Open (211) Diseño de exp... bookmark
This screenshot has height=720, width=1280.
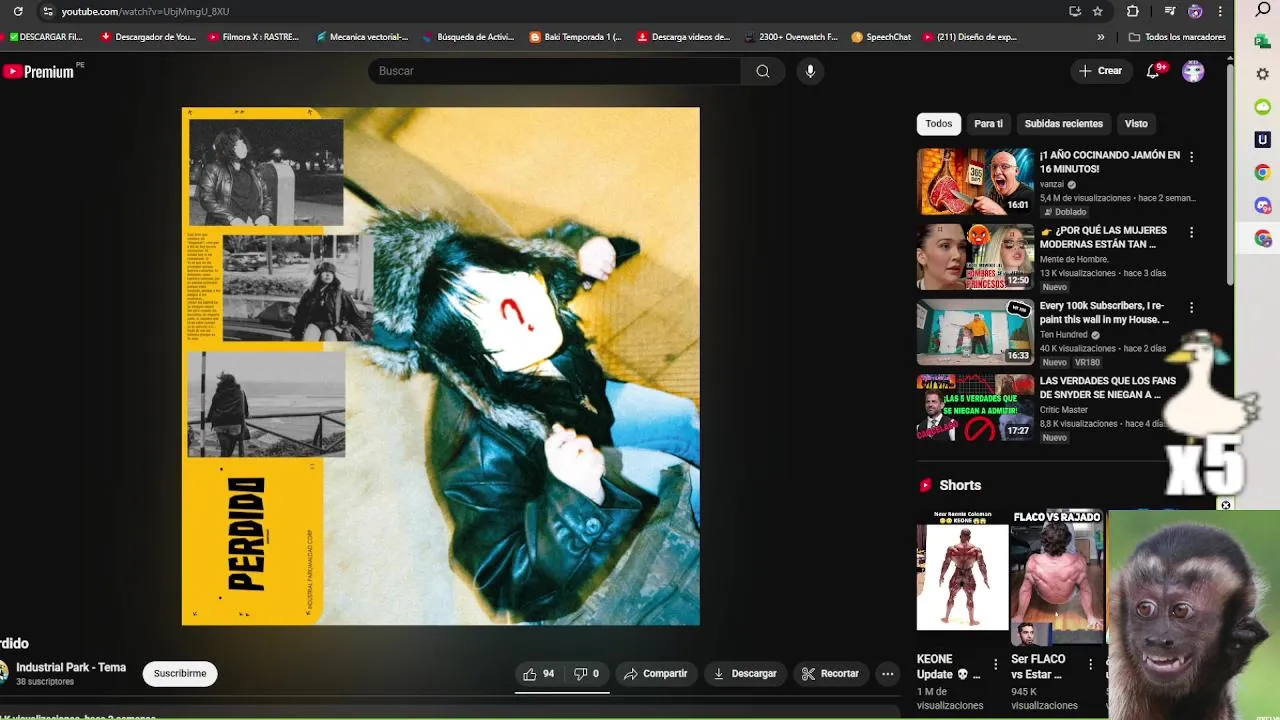point(970,37)
